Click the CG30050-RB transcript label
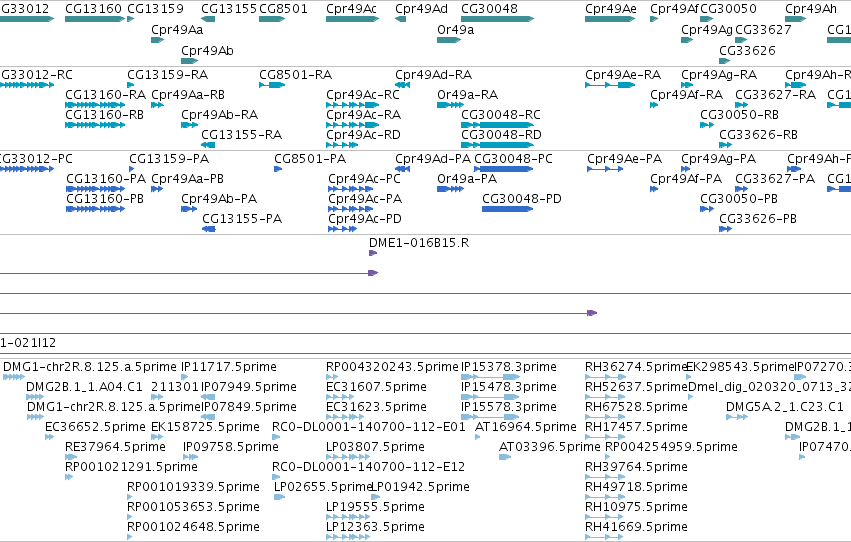The height and width of the screenshot is (542, 851). click(739, 114)
